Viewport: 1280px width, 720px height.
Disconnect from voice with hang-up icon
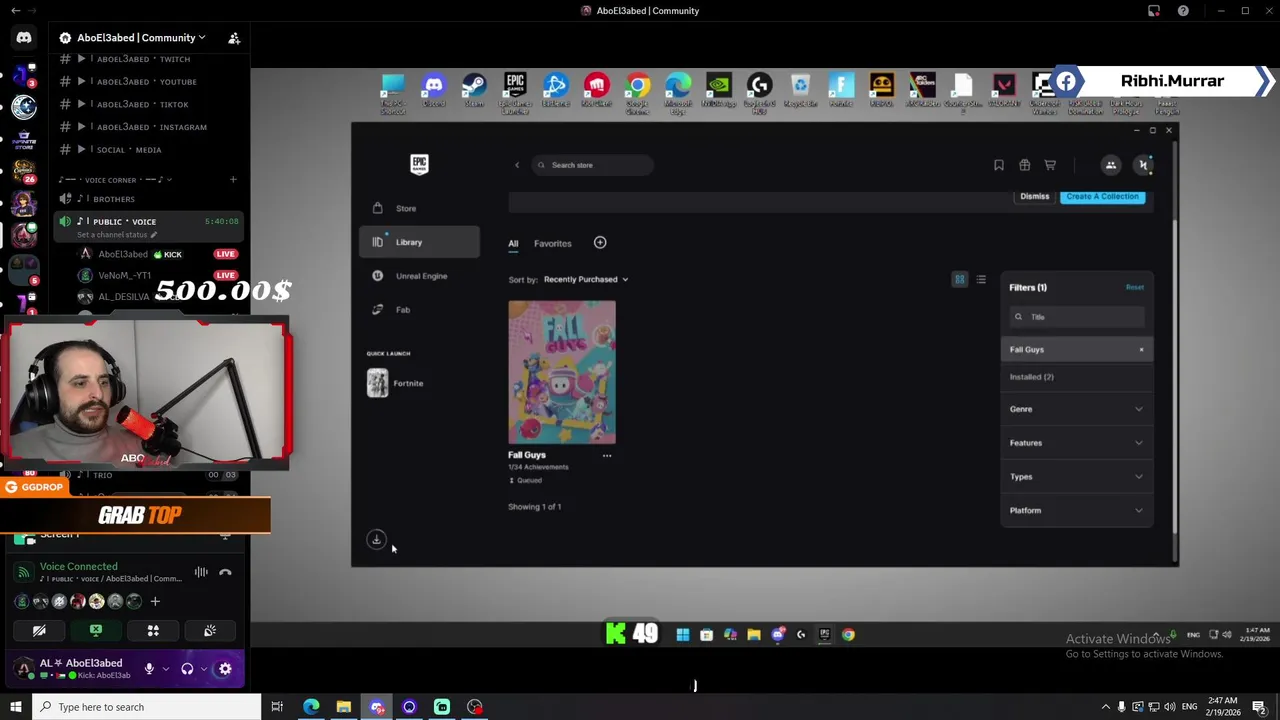[x=225, y=572]
